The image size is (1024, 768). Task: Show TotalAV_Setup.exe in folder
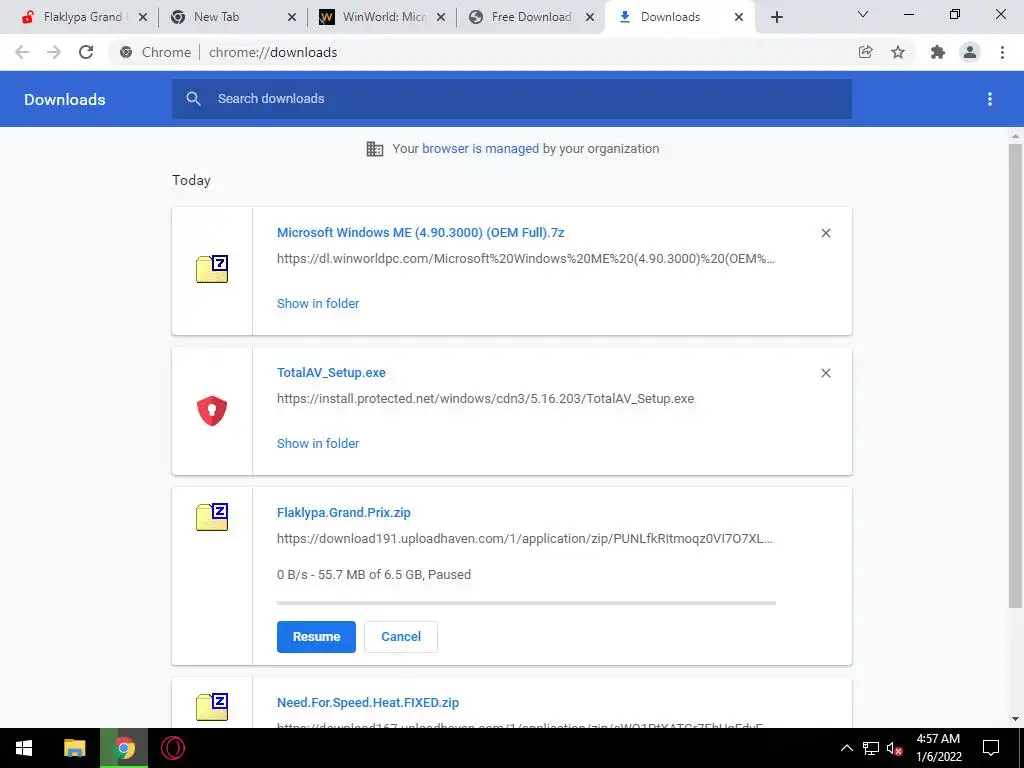[x=318, y=443]
